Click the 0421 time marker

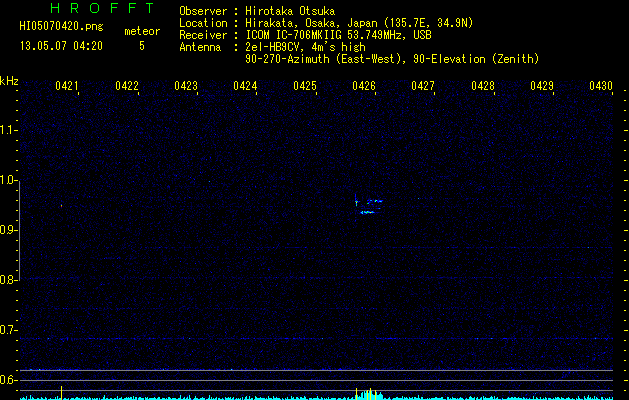point(67,86)
